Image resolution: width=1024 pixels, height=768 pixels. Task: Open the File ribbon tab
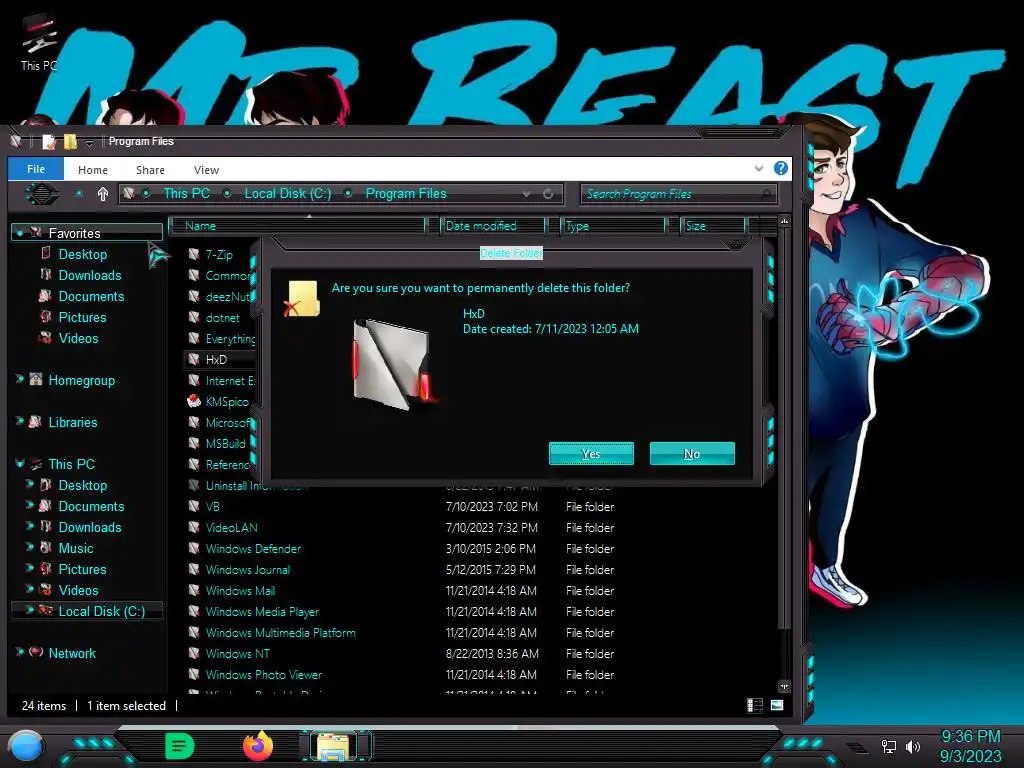pyautogui.click(x=36, y=169)
